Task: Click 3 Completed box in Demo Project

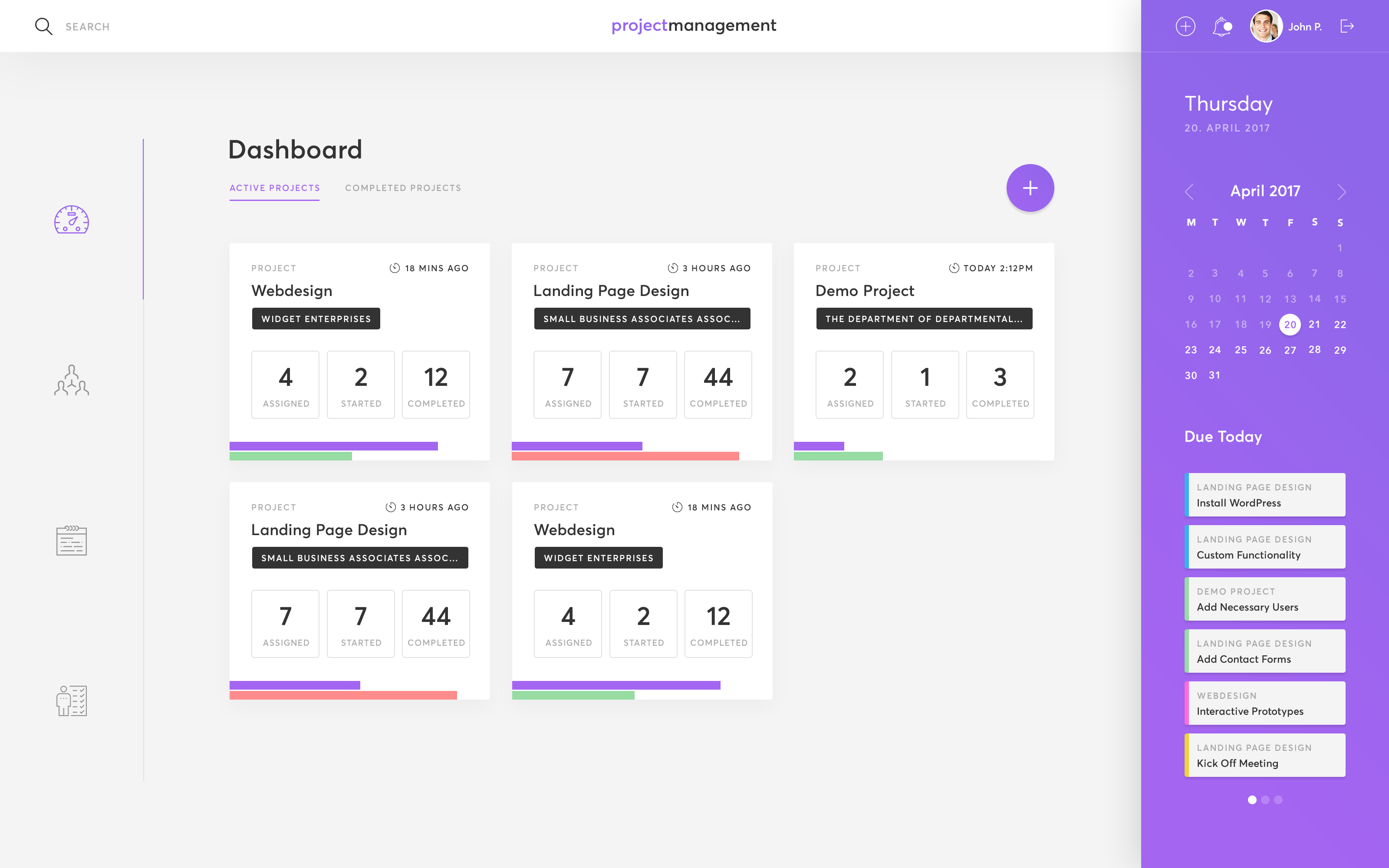Action: (x=1000, y=385)
